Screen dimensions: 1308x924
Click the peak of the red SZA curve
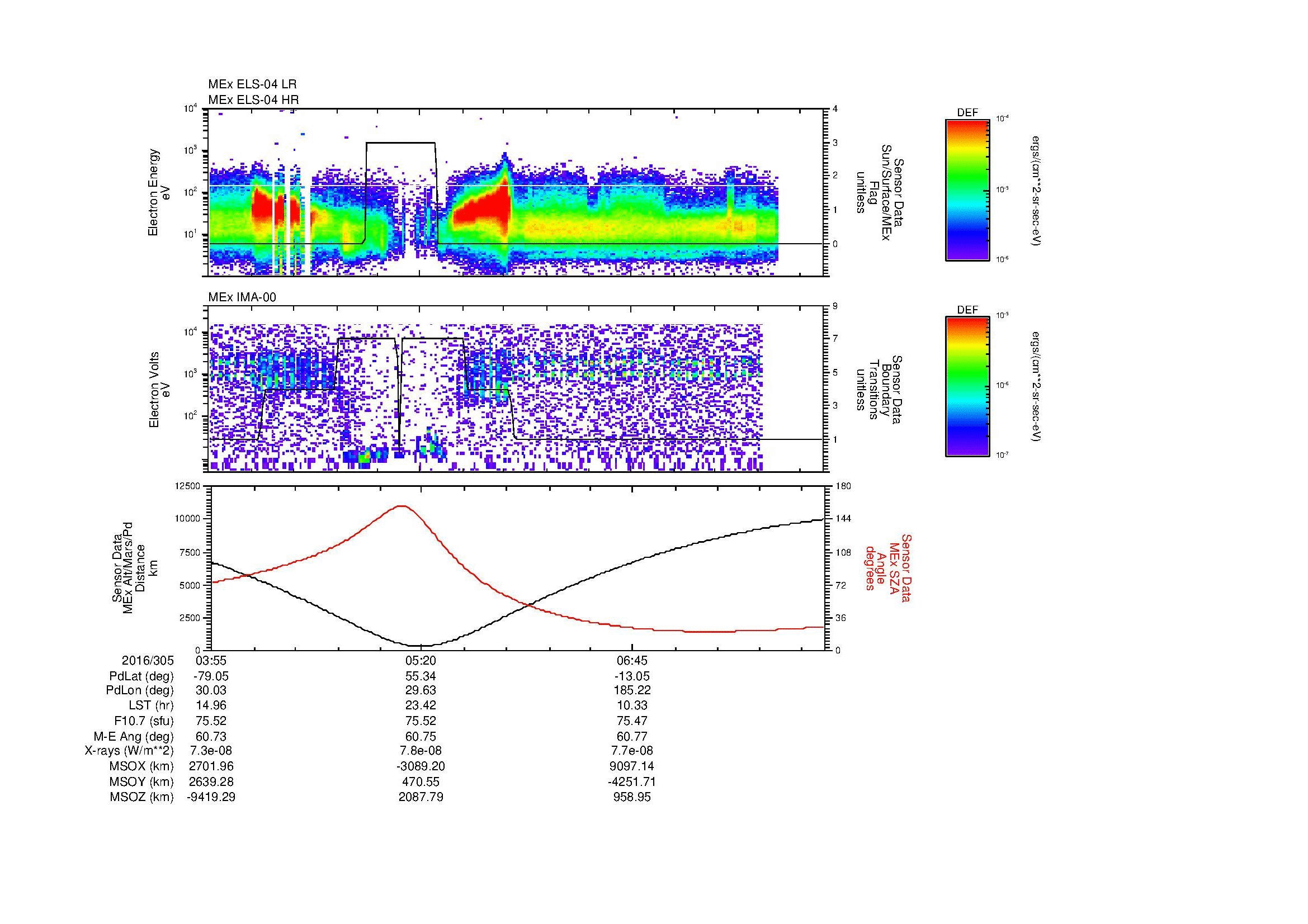point(402,505)
